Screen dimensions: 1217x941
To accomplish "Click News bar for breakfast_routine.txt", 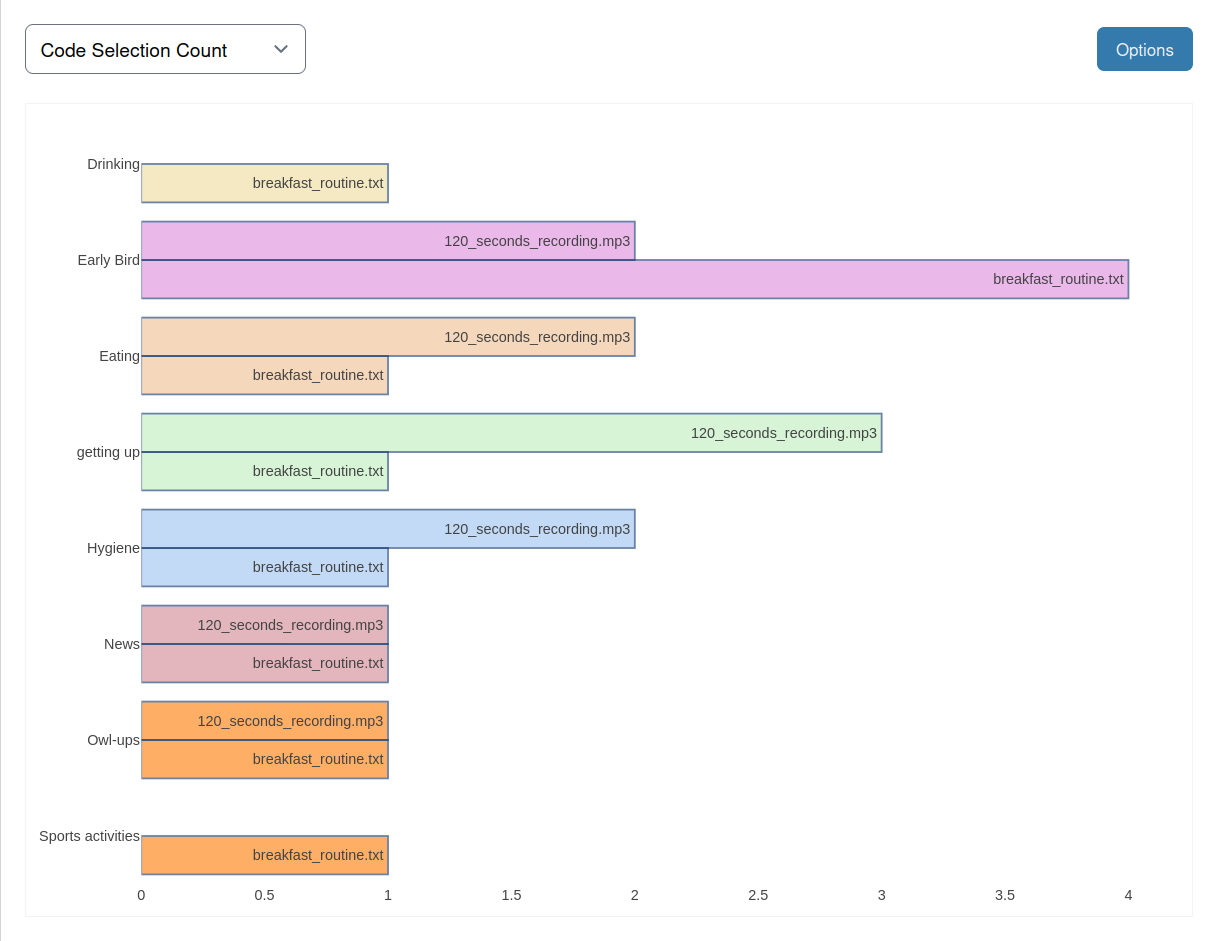I will (264, 664).
